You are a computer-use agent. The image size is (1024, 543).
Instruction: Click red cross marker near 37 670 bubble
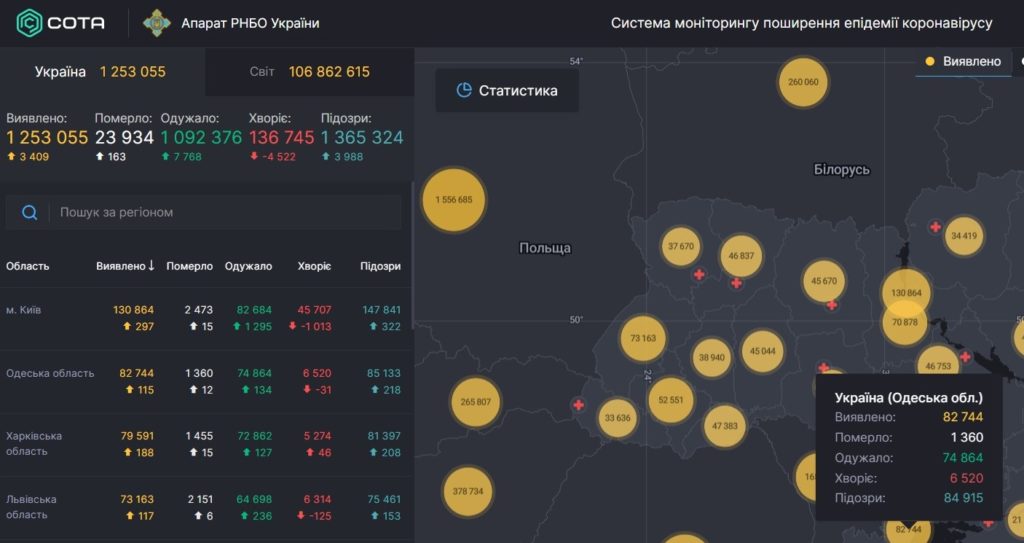tap(699, 274)
